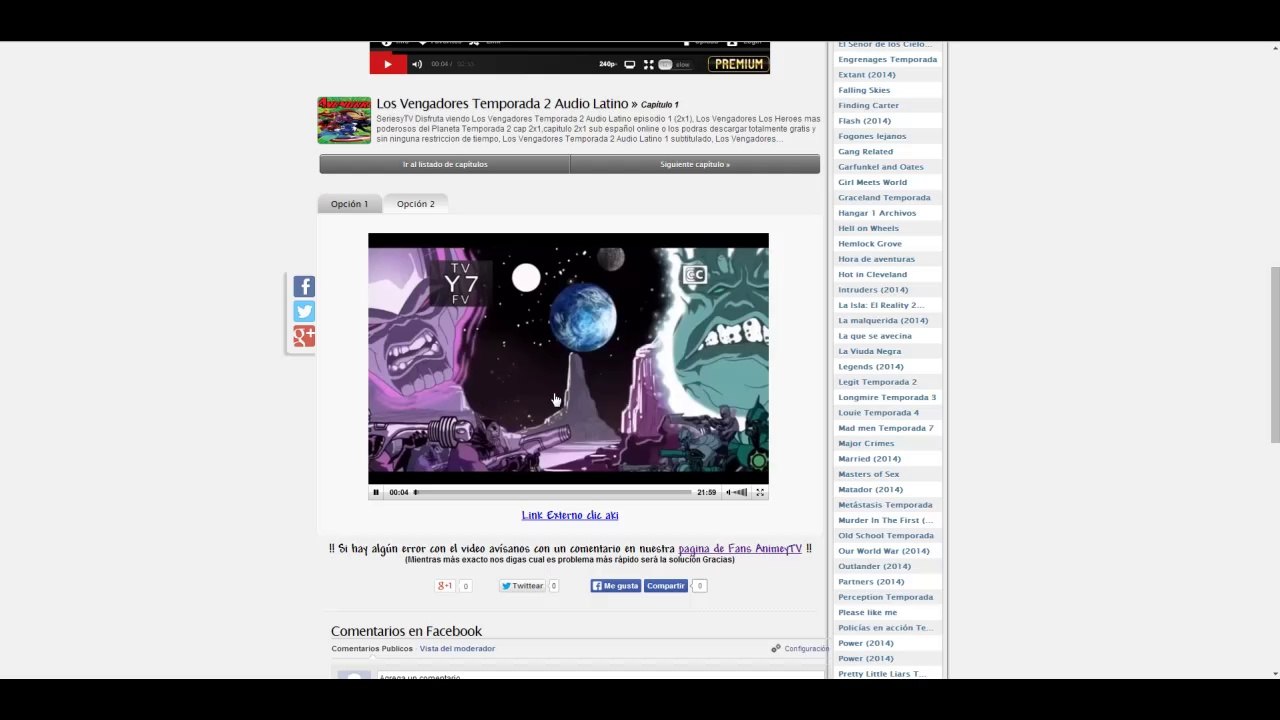Enter fullscreen on the Vengadores video

click(760, 492)
